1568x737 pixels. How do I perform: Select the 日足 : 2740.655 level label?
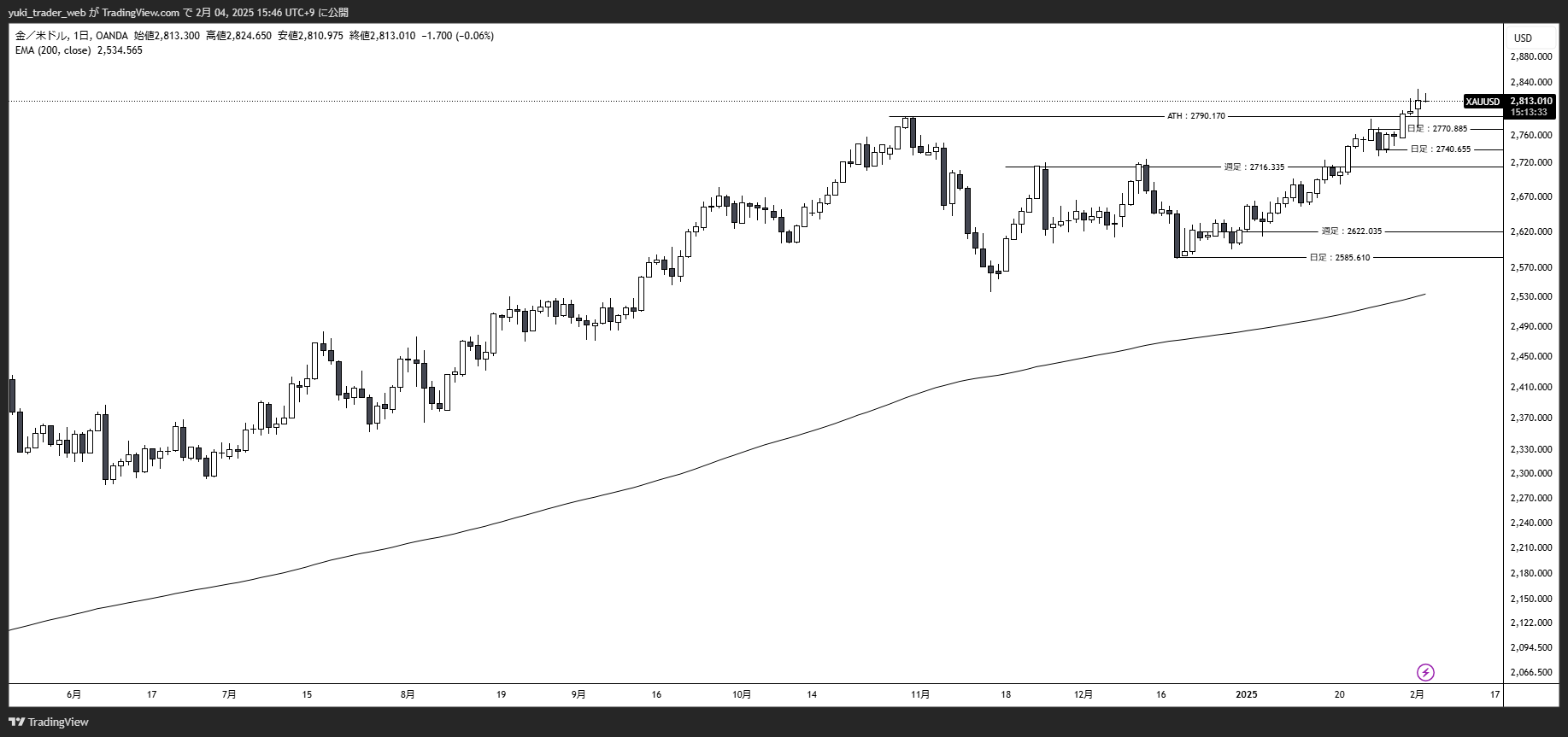point(1440,149)
